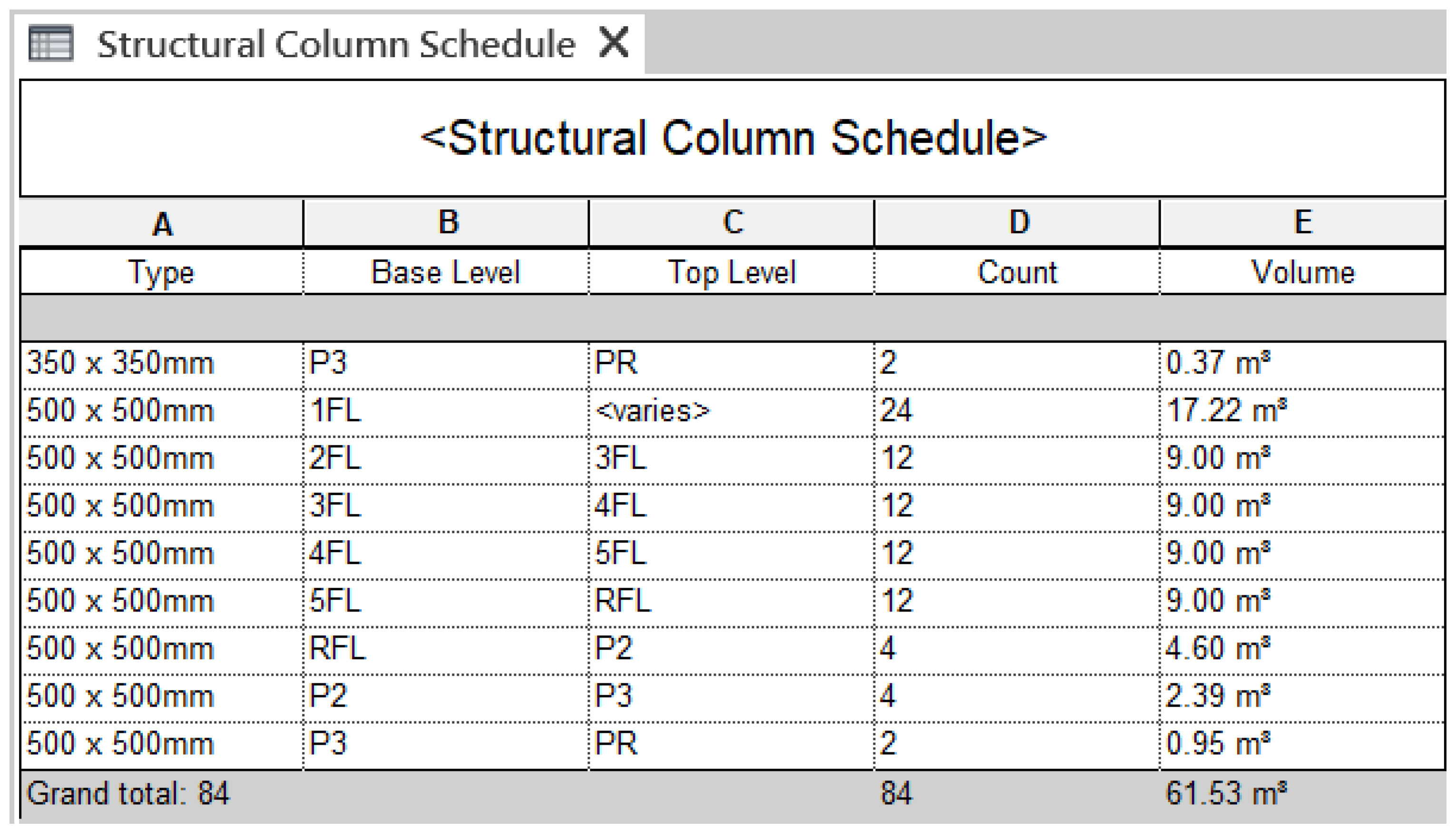Close the Structural Column Schedule tab
Image resolution: width=1456 pixels, height=839 pixels.
coord(614,42)
